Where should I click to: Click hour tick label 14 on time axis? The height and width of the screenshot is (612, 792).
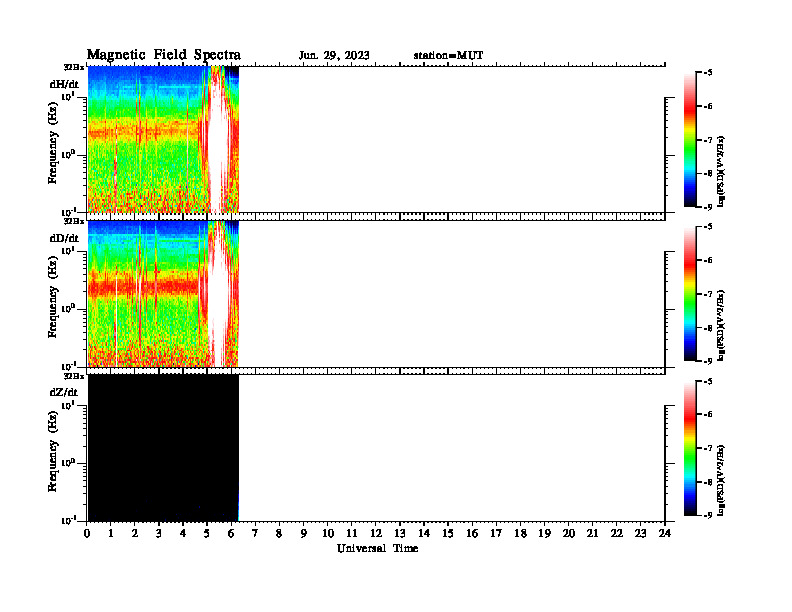click(x=424, y=533)
